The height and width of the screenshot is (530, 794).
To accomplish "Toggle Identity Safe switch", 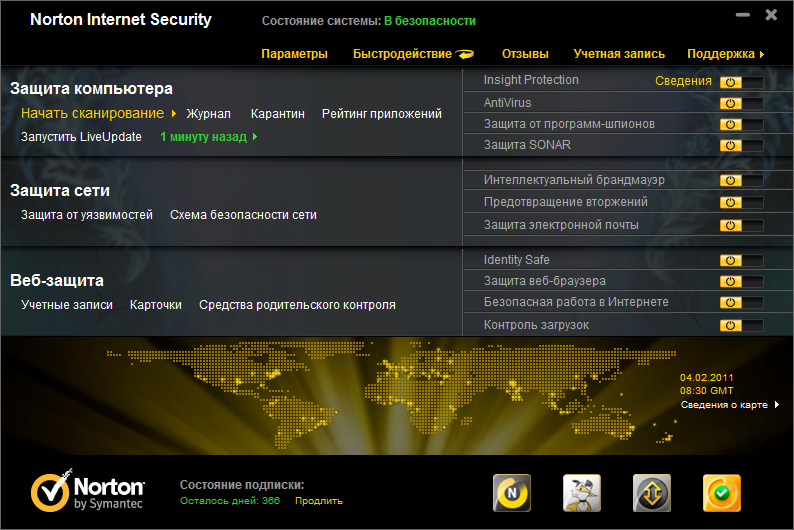I will coord(741,261).
